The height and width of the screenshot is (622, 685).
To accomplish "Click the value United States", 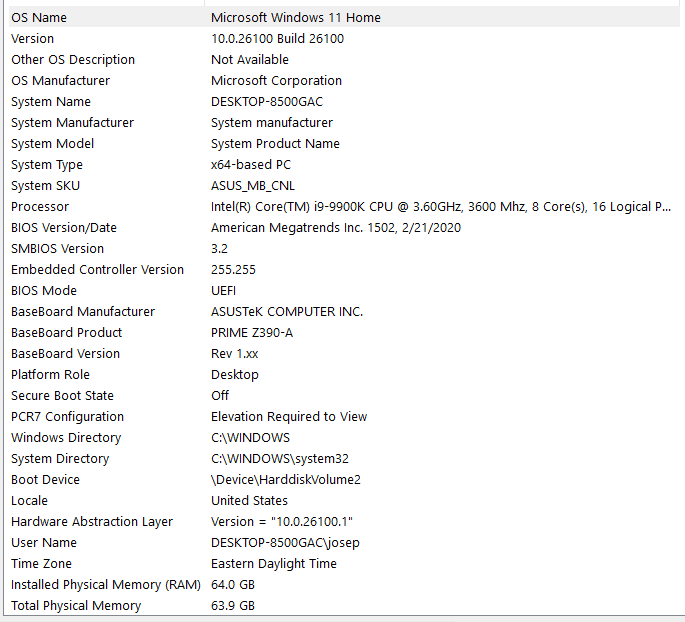I will (x=249, y=500).
